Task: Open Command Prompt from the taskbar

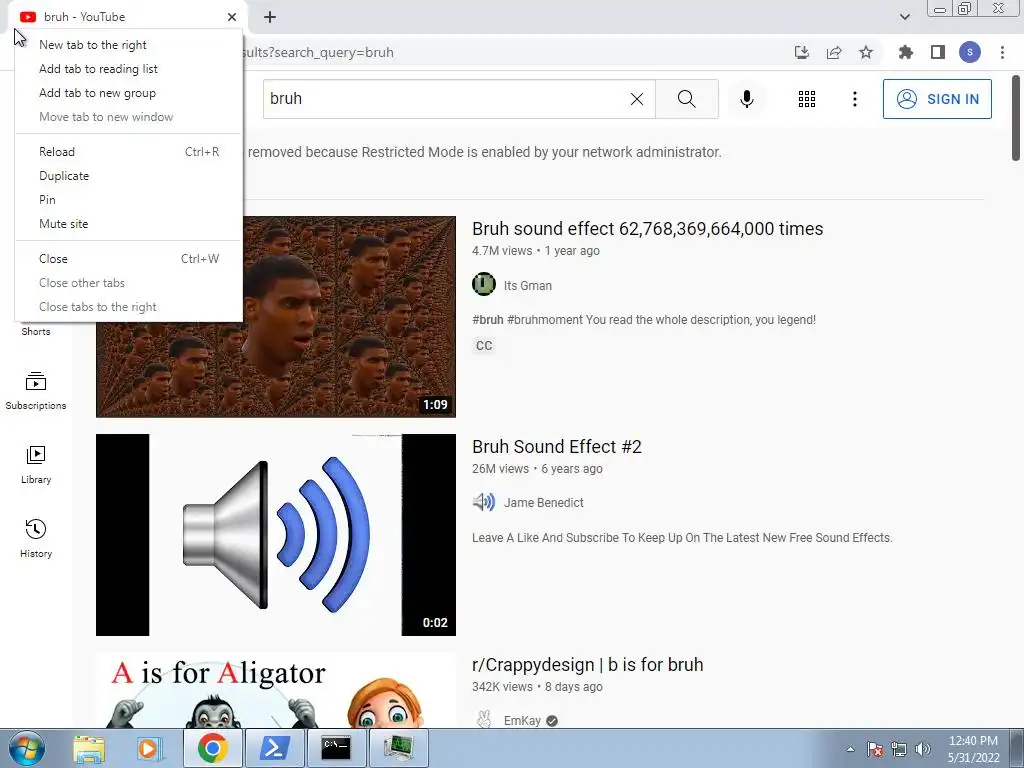Action: (336, 748)
